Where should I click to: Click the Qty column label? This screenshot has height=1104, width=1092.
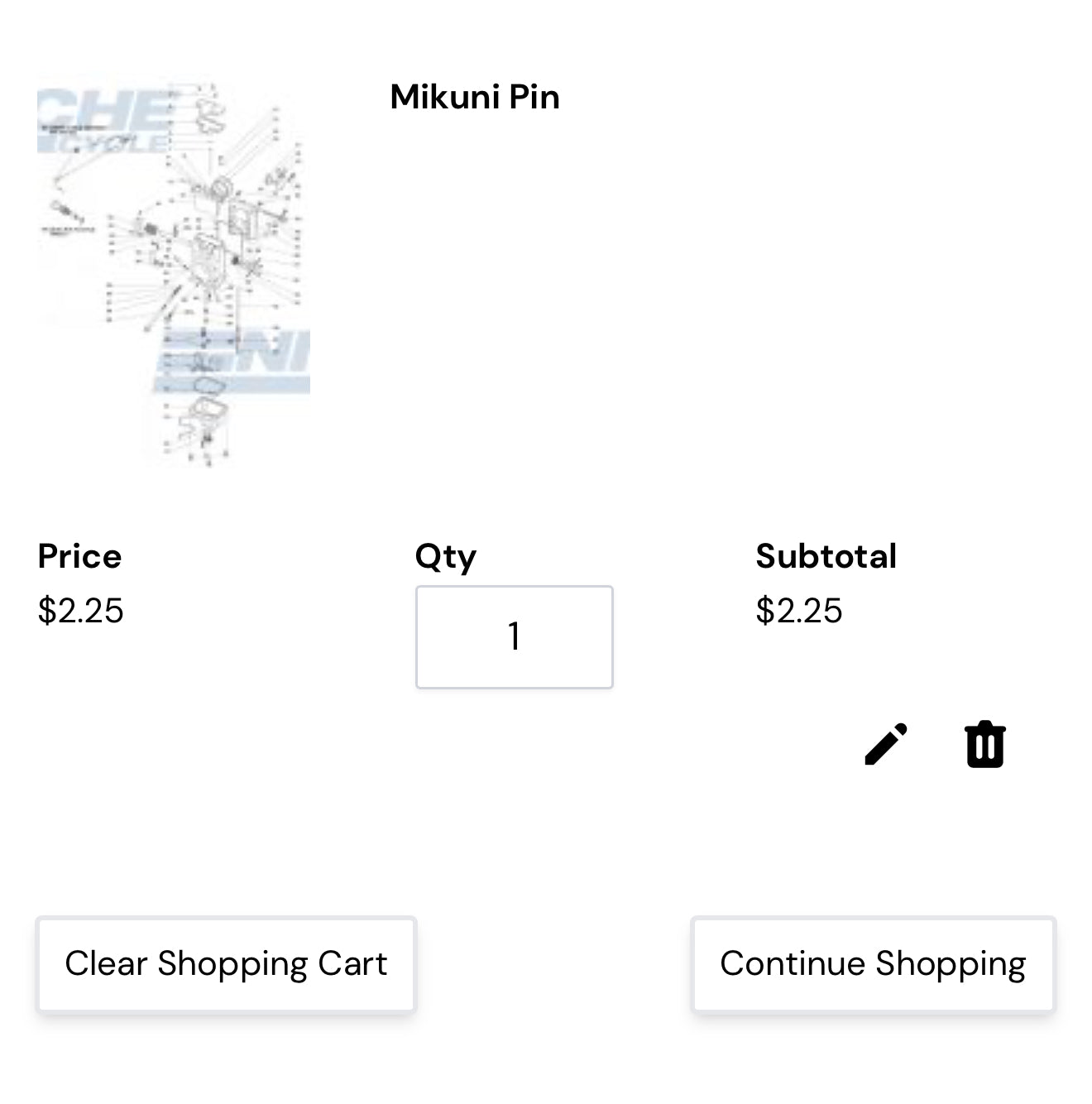pos(445,558)
